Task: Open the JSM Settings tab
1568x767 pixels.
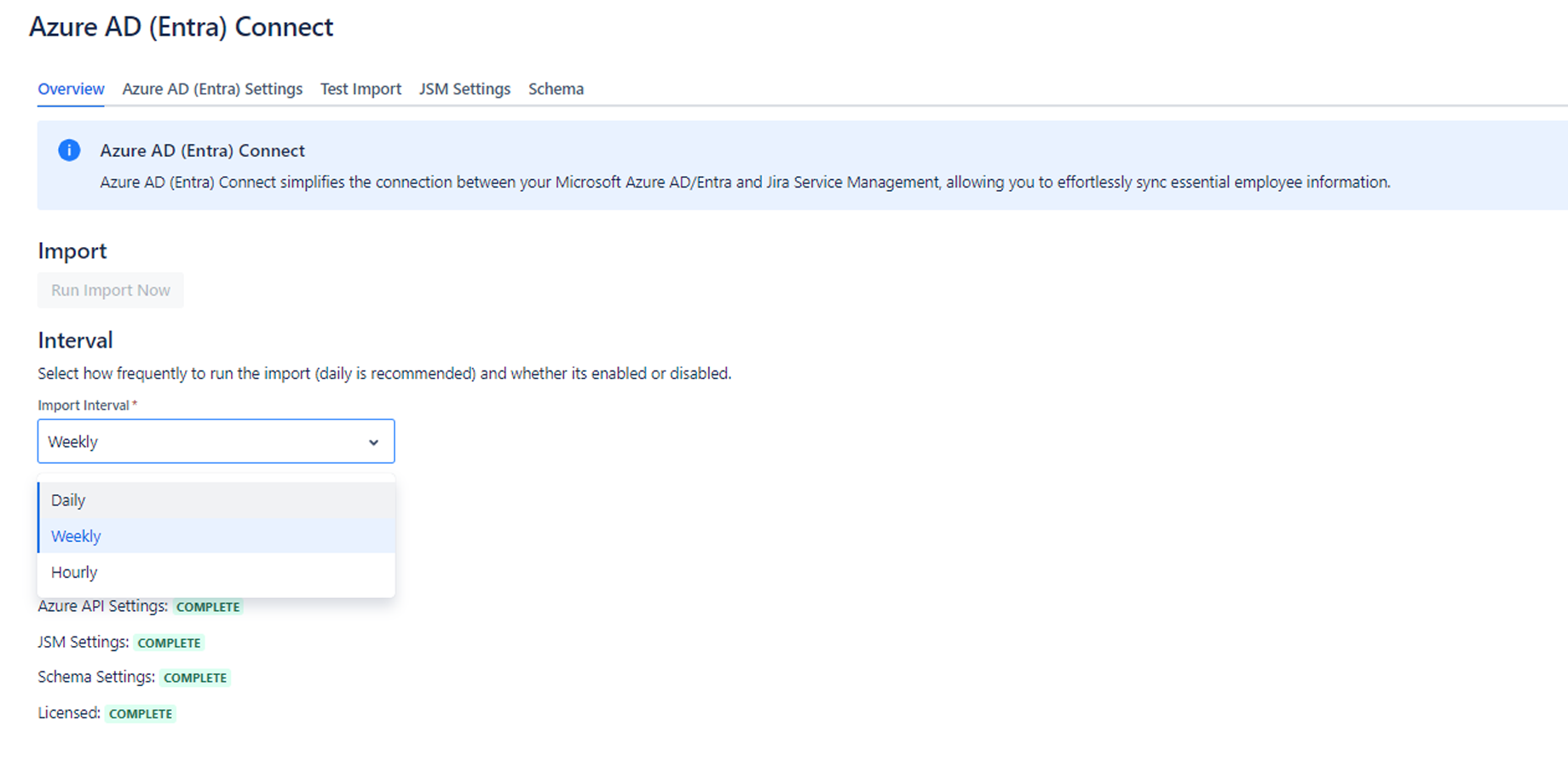Action: click(464, 89)
